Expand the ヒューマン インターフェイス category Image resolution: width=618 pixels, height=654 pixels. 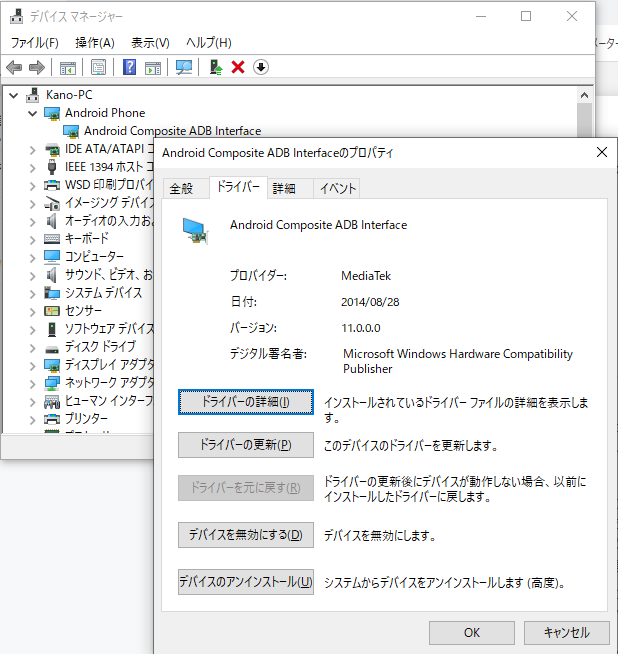tap(33, 401)
